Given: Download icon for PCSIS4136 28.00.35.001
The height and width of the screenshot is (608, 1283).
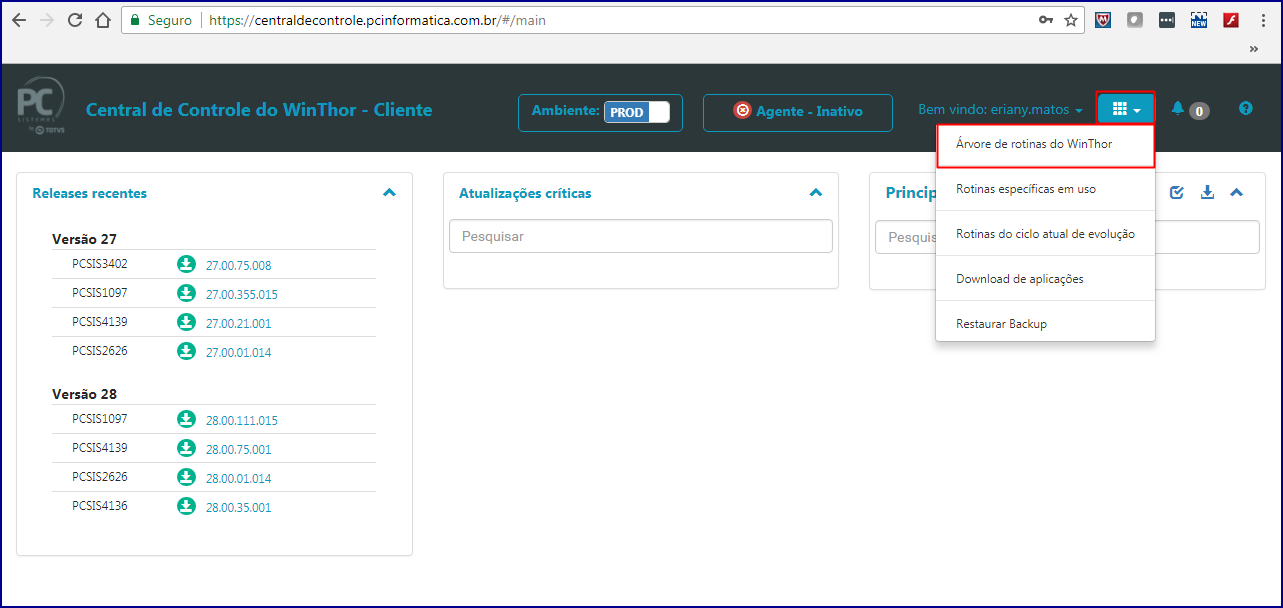Looking at the screenshot, I should click(x=185, y=506).
